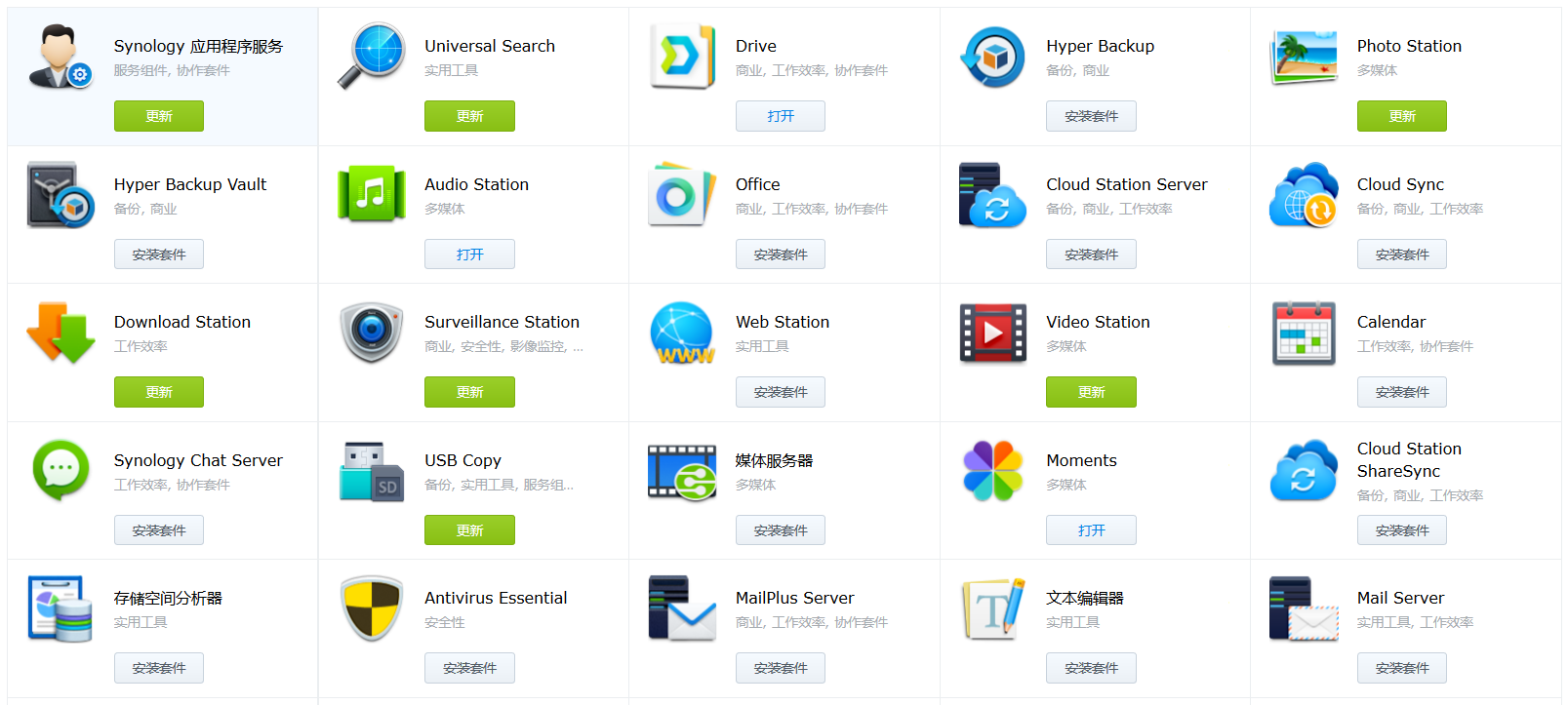Open Drive with the 打开 button
The width and height of the screenshot is (1568, 705).
click(x=781, y=116)
